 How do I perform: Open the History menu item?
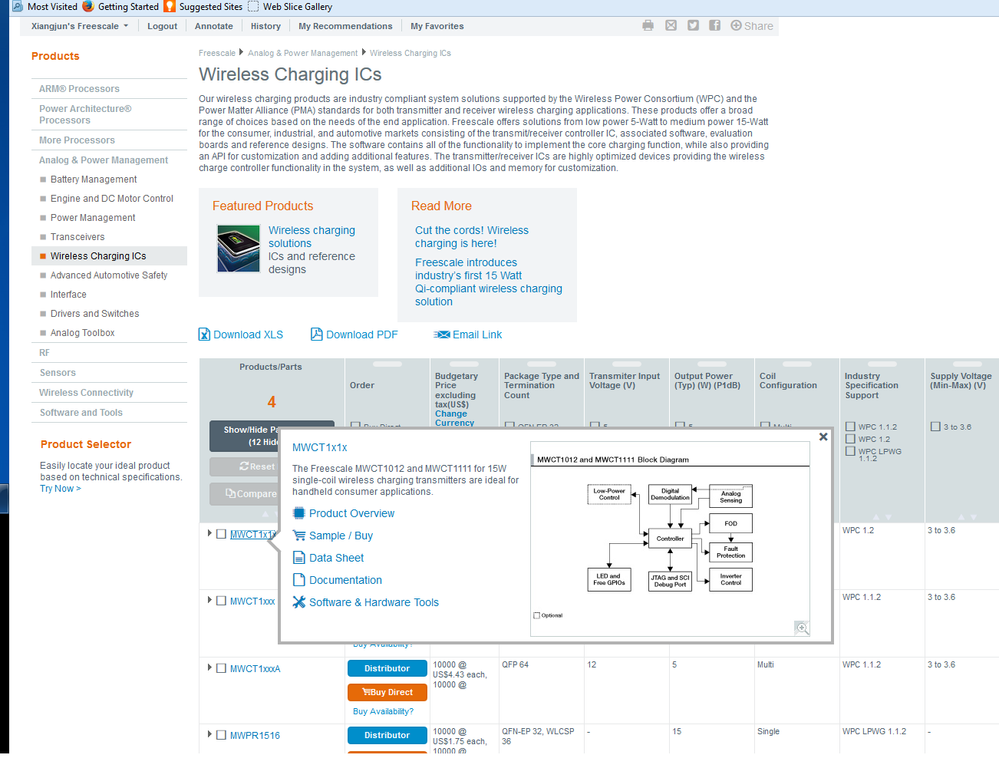pyautogui.click(x=266, y=26)
